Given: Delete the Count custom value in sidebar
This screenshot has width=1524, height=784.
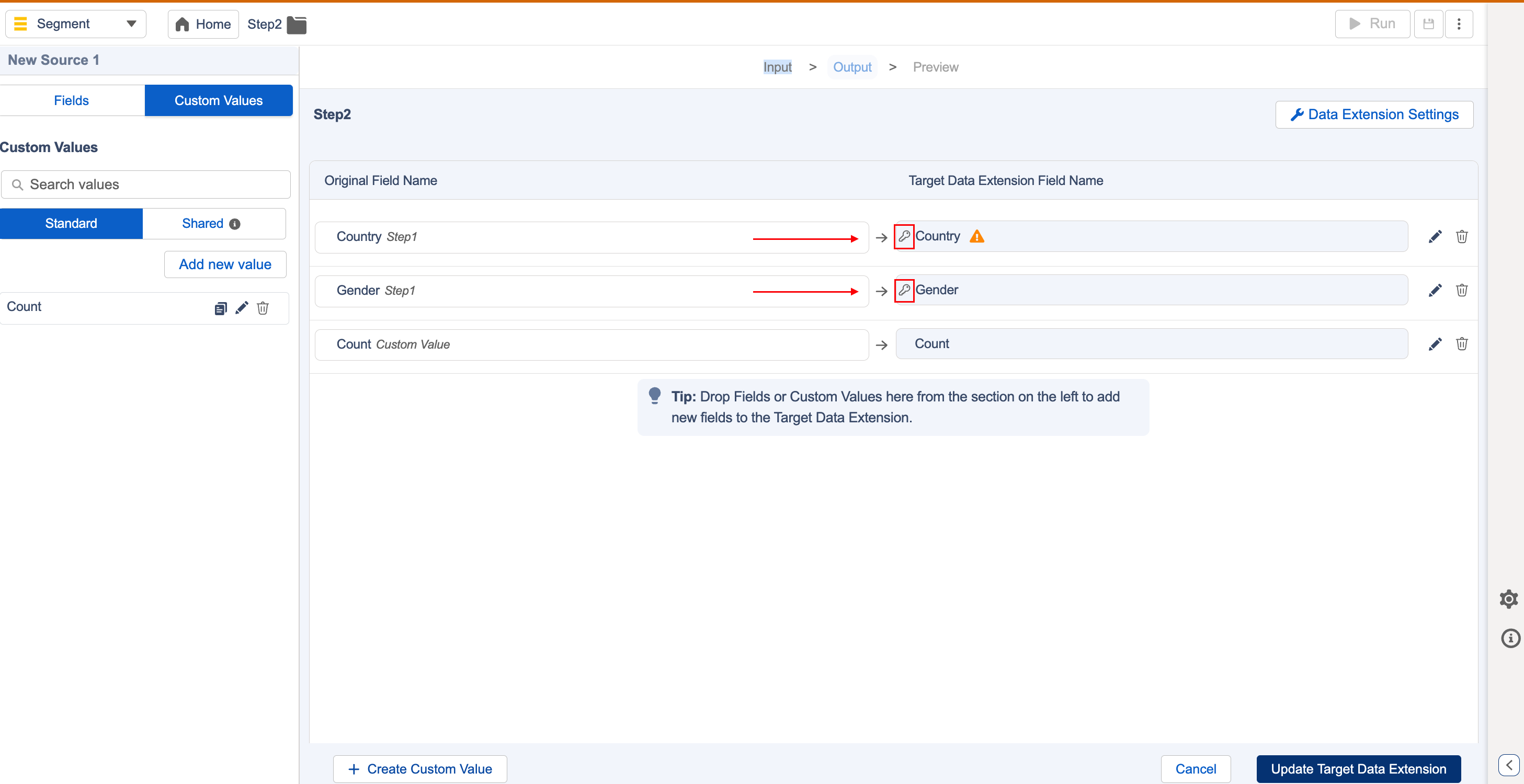Looking at the screenshot, I should [x=263, y=308].
